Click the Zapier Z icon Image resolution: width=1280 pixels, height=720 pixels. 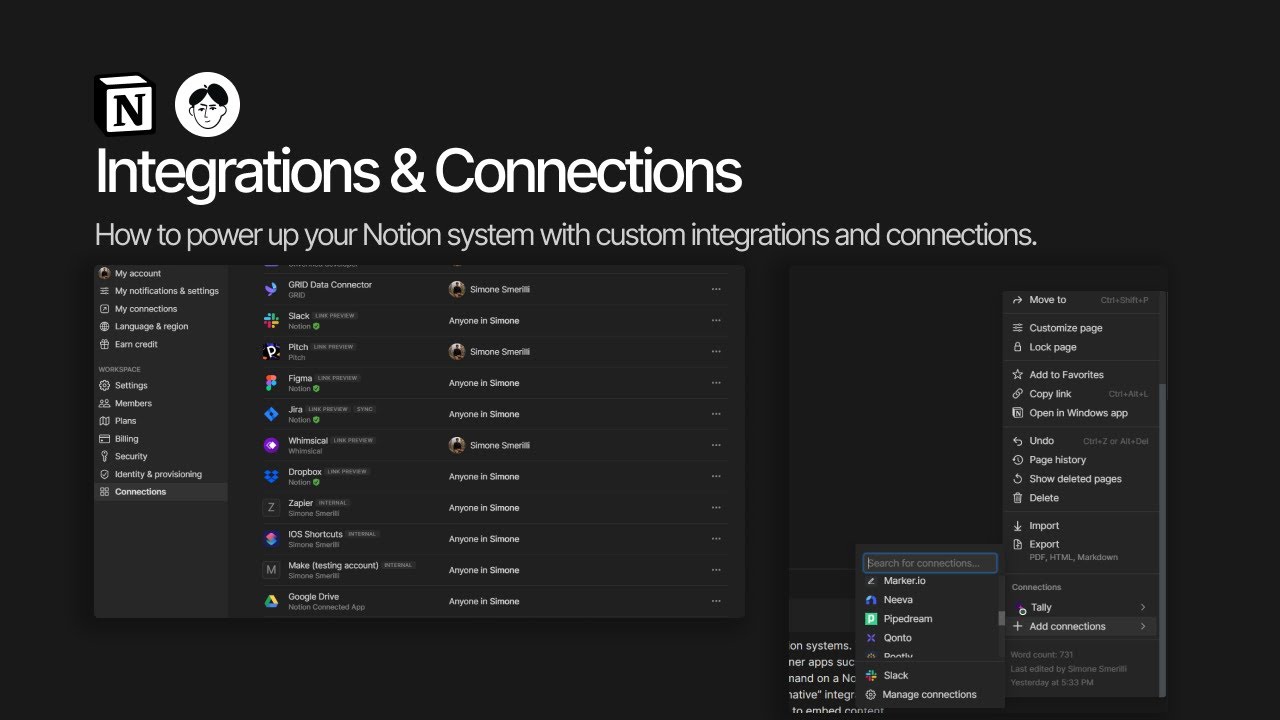(271, 508)
